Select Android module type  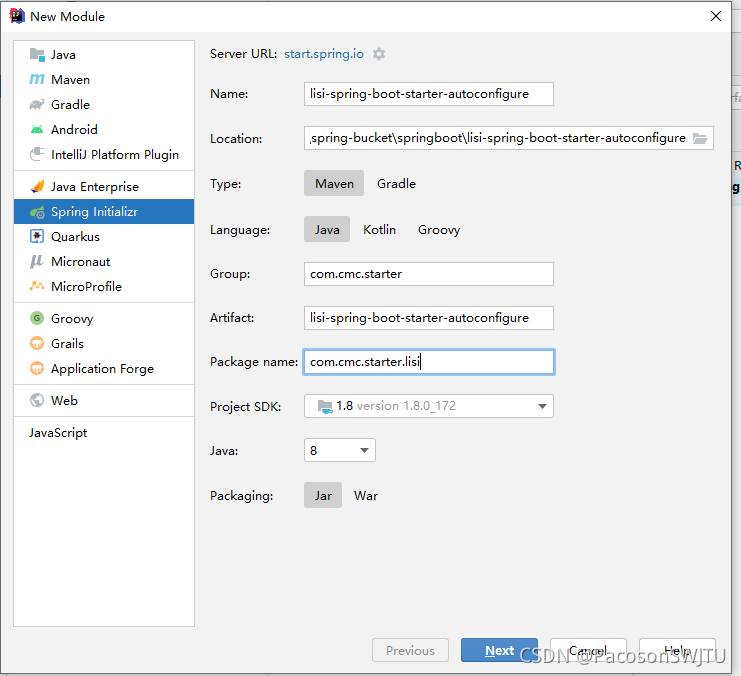point(104,130)
